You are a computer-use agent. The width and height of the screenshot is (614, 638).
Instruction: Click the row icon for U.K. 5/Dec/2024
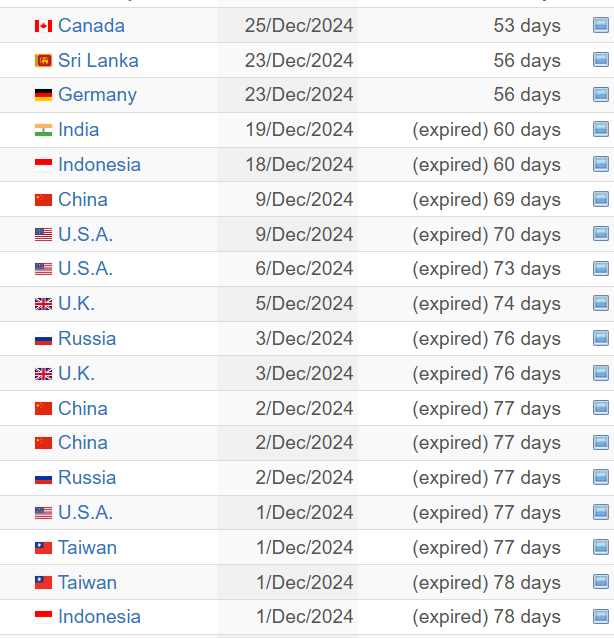tap(601, 303)
